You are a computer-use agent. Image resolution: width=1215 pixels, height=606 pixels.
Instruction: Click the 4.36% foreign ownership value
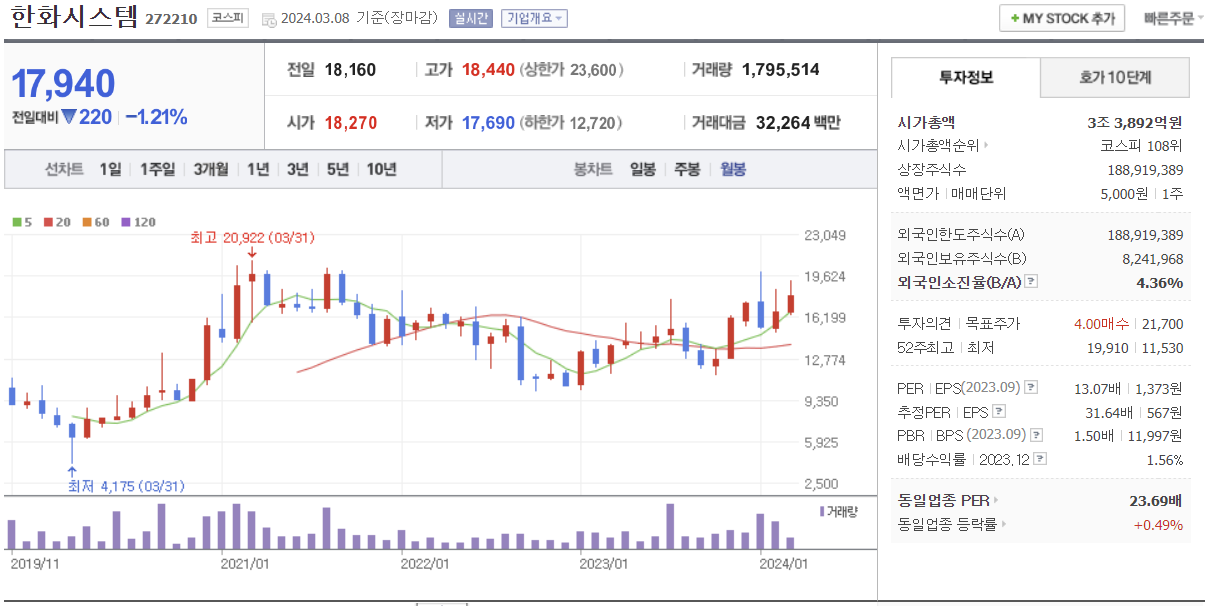tap(1160, 283)
